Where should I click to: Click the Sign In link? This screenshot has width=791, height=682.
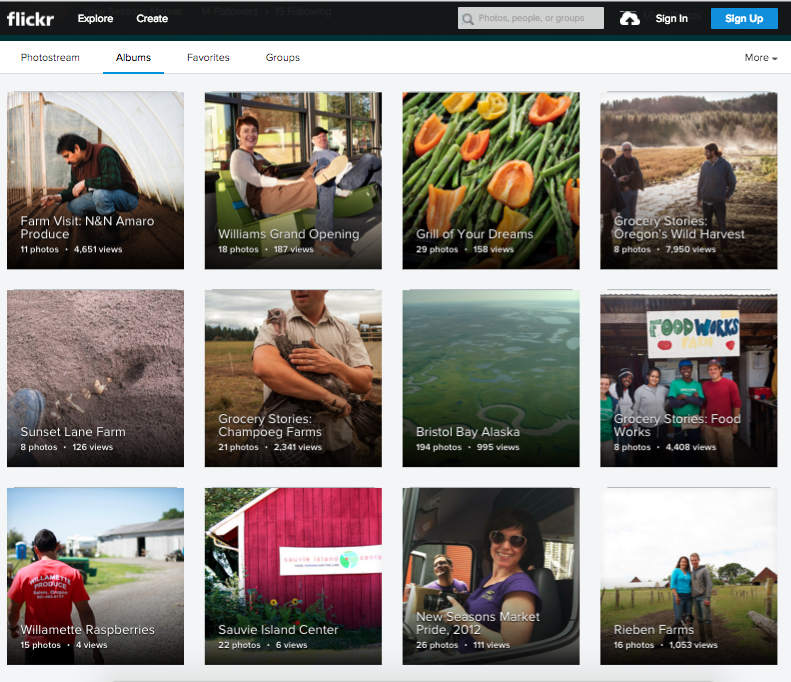pos(671,19)
